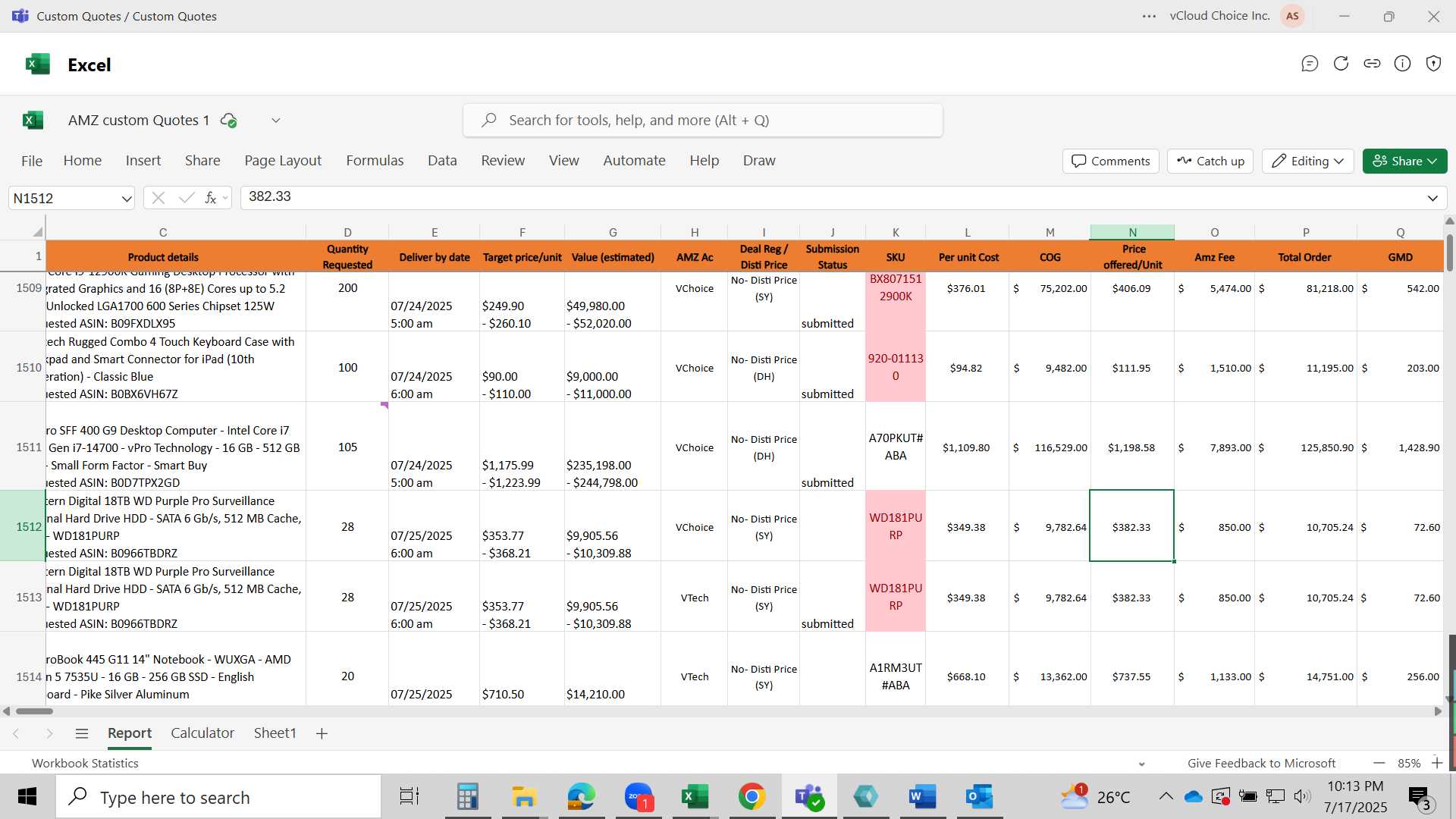Check the cloud saved status icon

coord(228,120)
